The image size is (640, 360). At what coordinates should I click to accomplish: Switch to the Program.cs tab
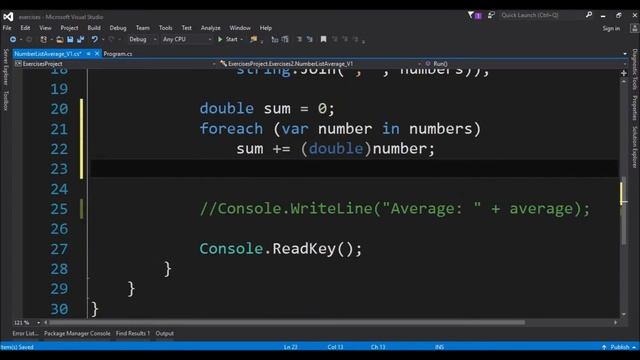[x=118, y=54]
